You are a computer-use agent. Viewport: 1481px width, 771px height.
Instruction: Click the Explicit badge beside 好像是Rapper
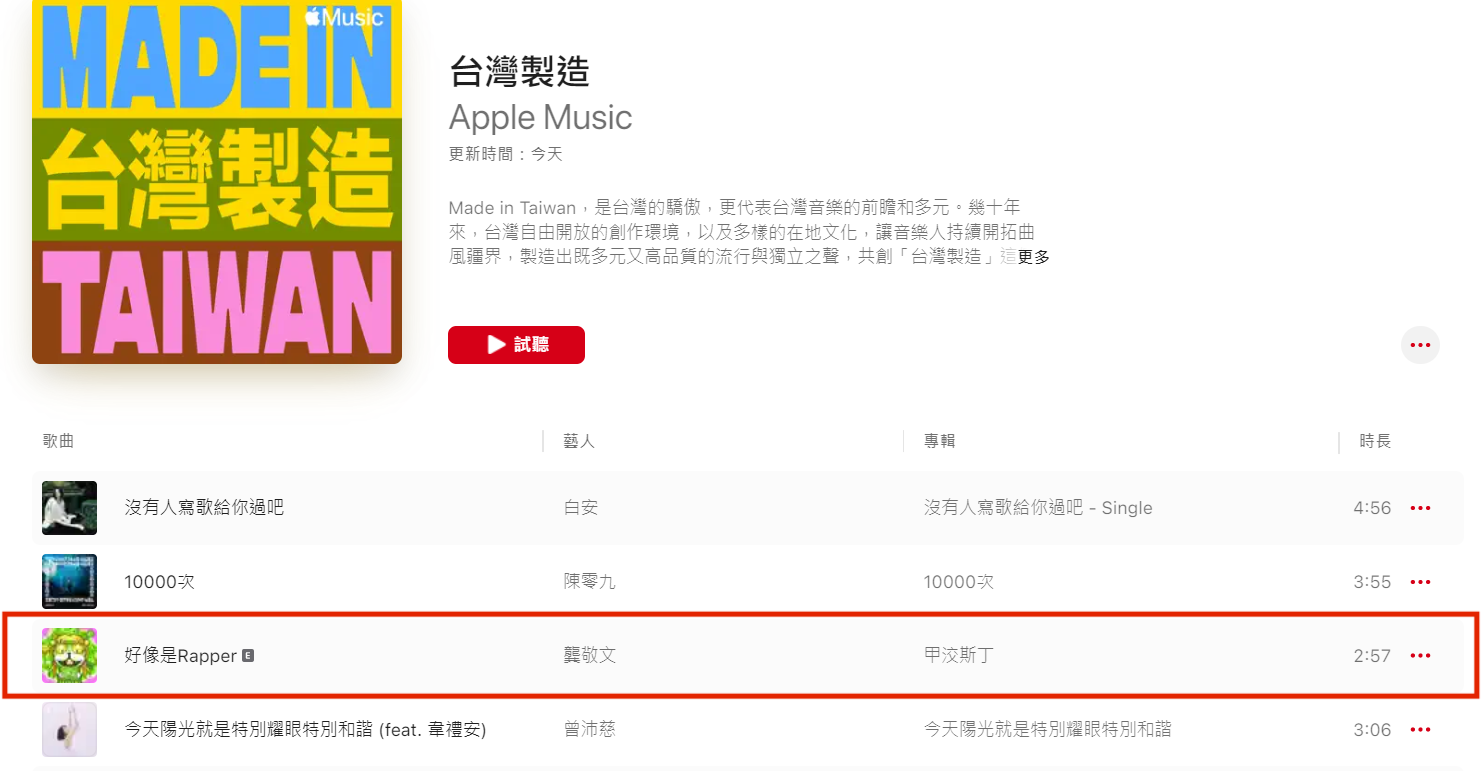[x=248, y=656]
